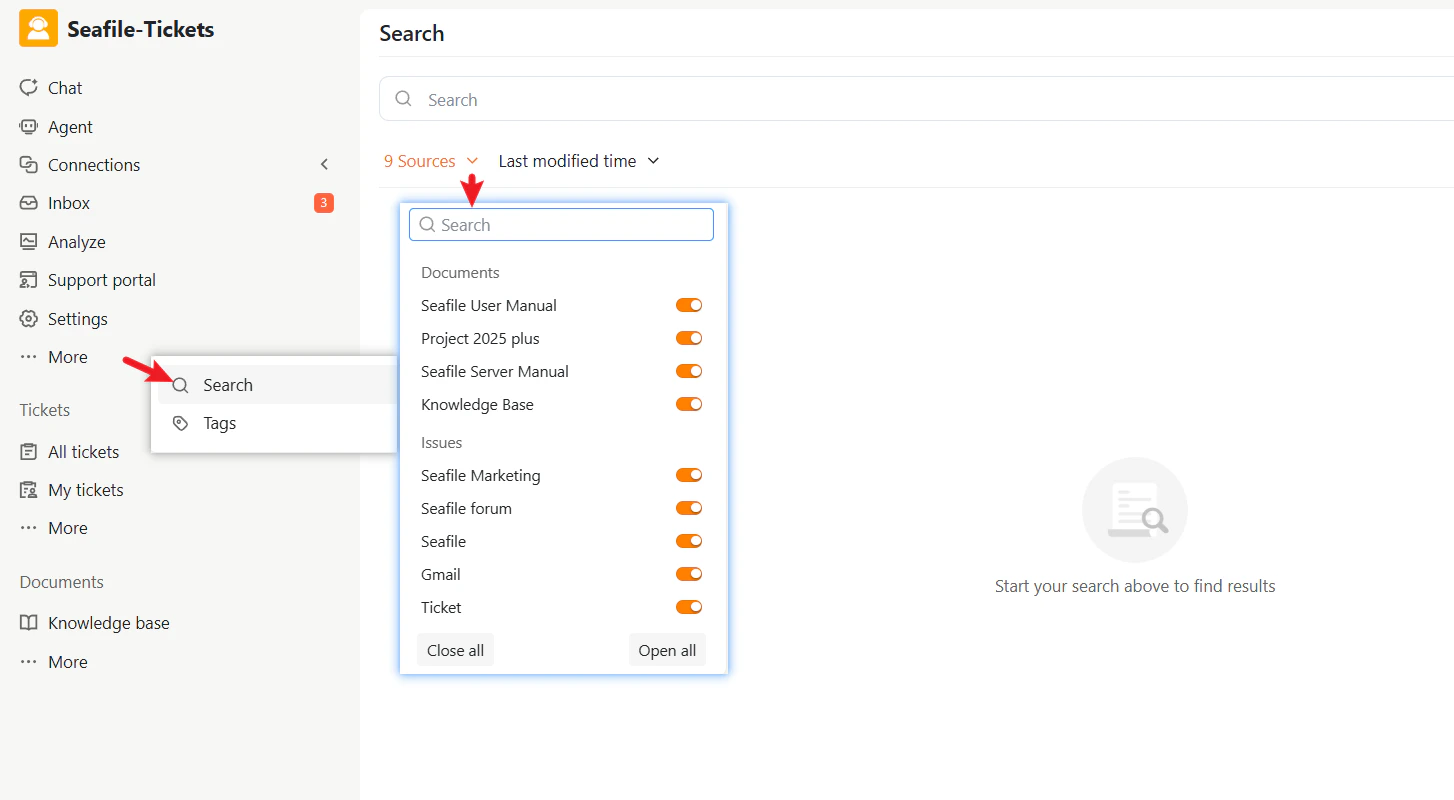Toggle the Gmail source switch
Image resolution: width=1454 pixels, height=800 pixels.
point(689,574)
